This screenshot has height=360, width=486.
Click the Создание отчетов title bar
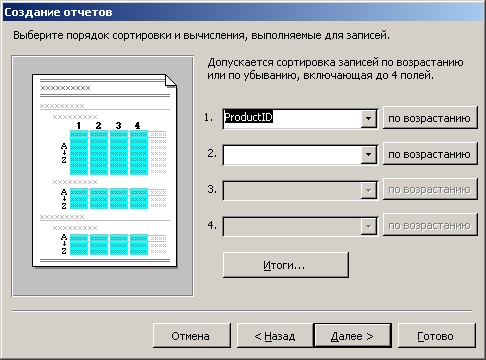243,12
